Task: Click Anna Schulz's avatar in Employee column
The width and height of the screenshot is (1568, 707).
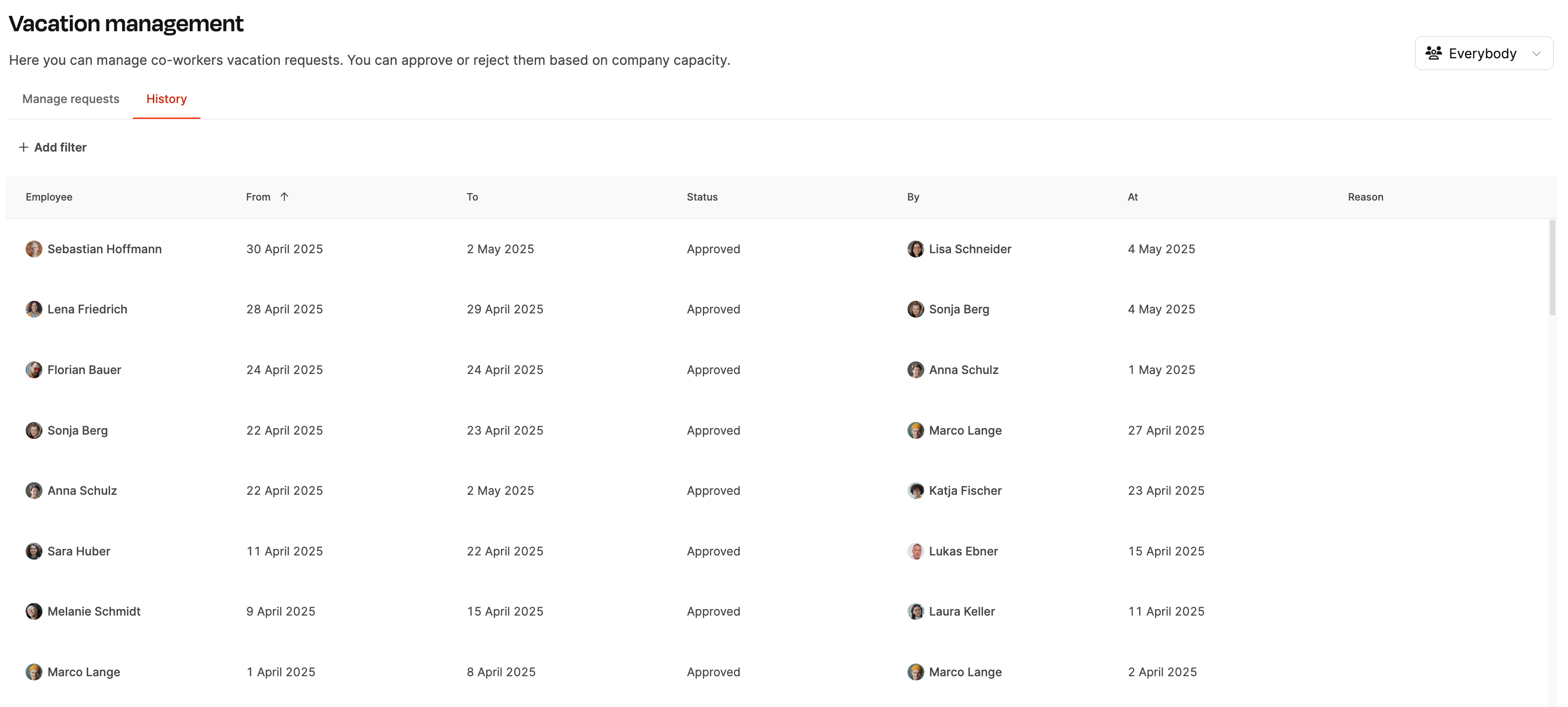Action: [34, 491]
